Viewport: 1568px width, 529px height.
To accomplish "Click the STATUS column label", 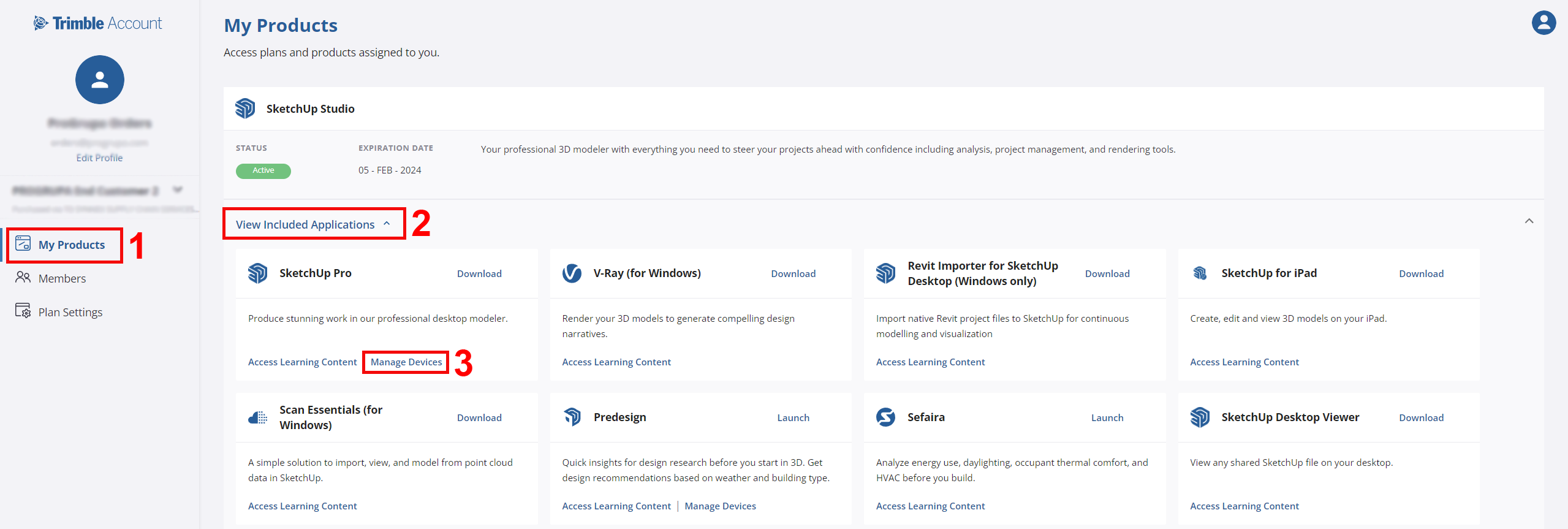I will click(251, 148).
